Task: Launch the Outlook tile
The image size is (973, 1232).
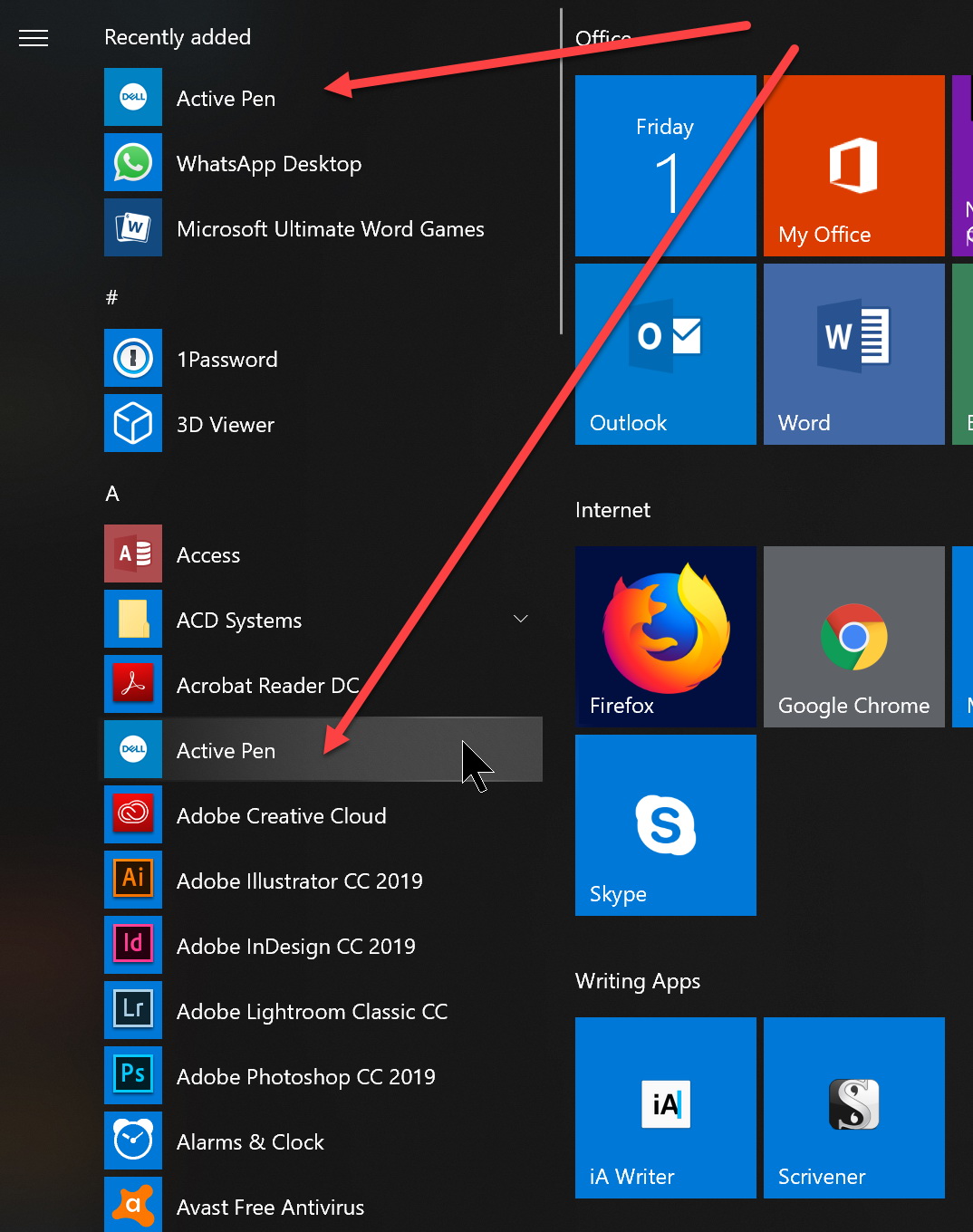Action: coord(666,354)
